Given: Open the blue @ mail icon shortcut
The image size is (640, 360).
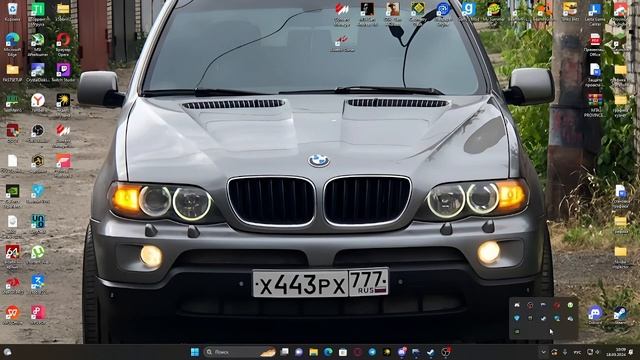Looking at the screenshot, I should [443, 9].
